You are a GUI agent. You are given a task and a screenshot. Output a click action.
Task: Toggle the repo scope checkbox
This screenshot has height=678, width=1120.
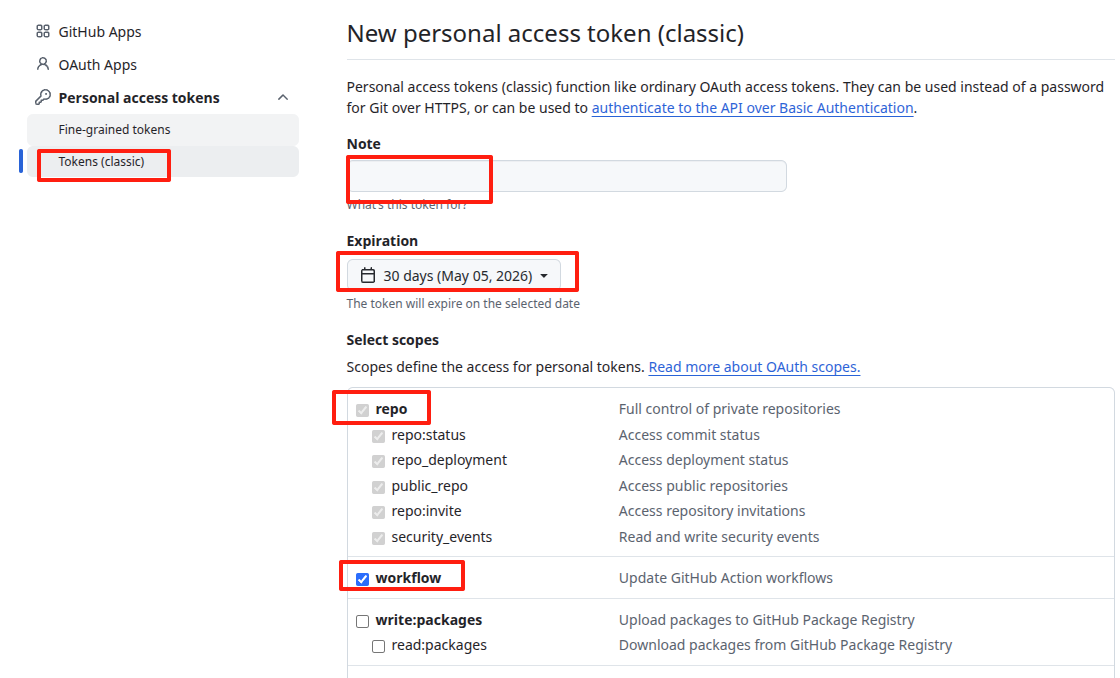tap(363, 410)
